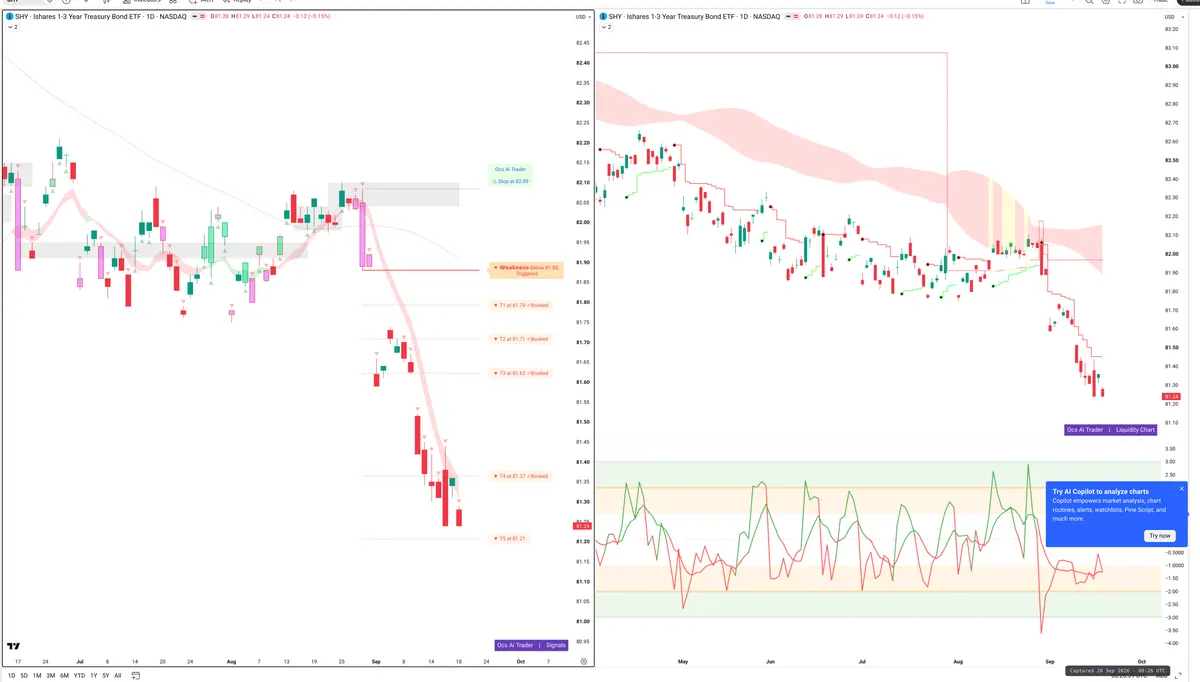Select the 1D time range

11,676
